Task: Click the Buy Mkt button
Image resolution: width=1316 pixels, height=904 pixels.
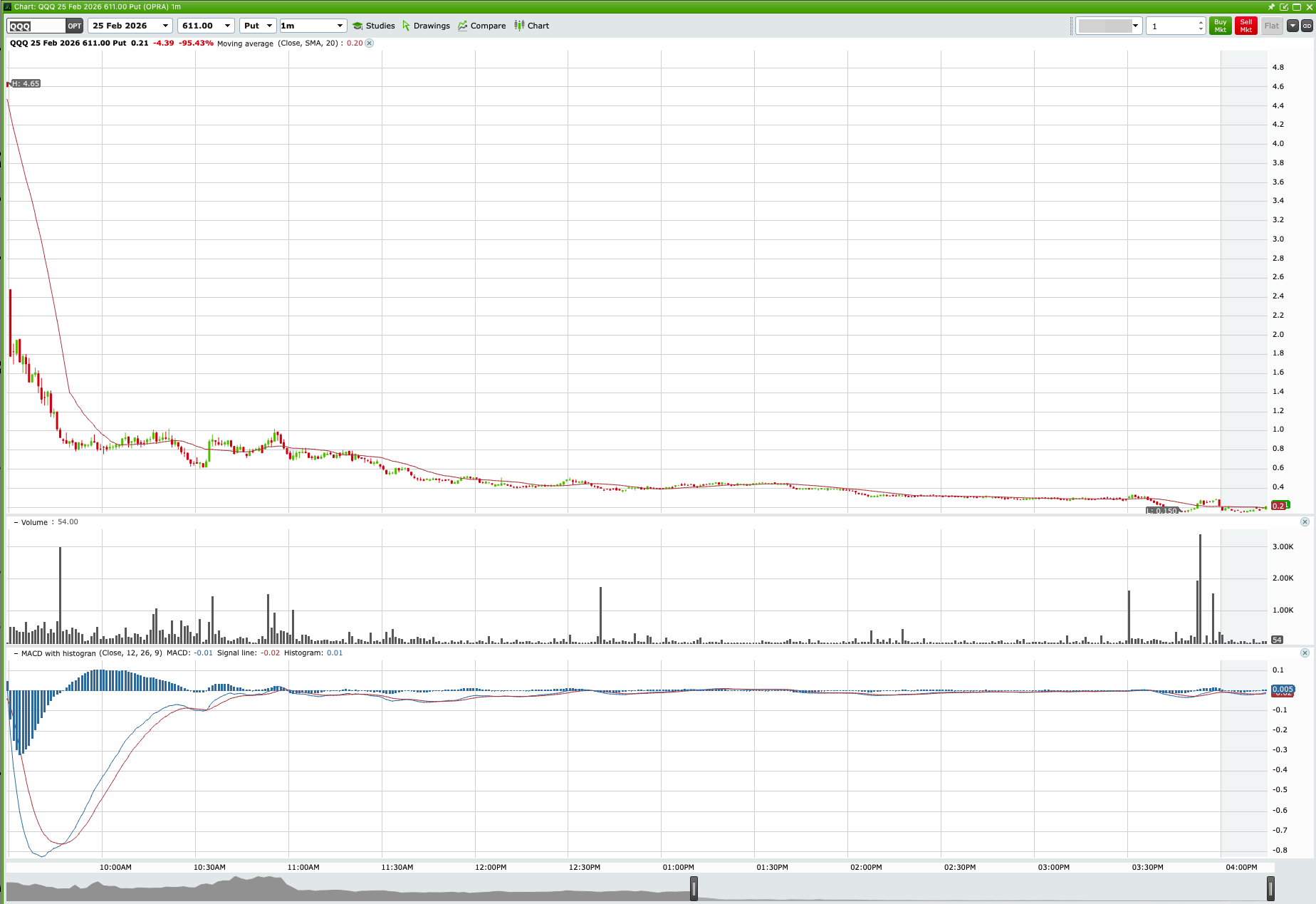Action: (1220, 25)
